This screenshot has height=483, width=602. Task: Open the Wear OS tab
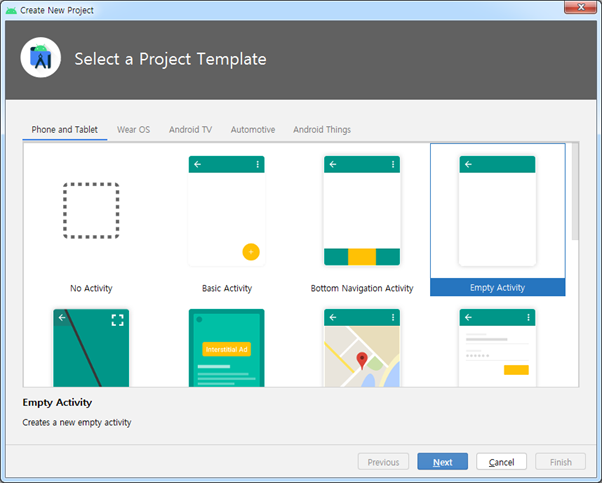(x=133, y=130)
